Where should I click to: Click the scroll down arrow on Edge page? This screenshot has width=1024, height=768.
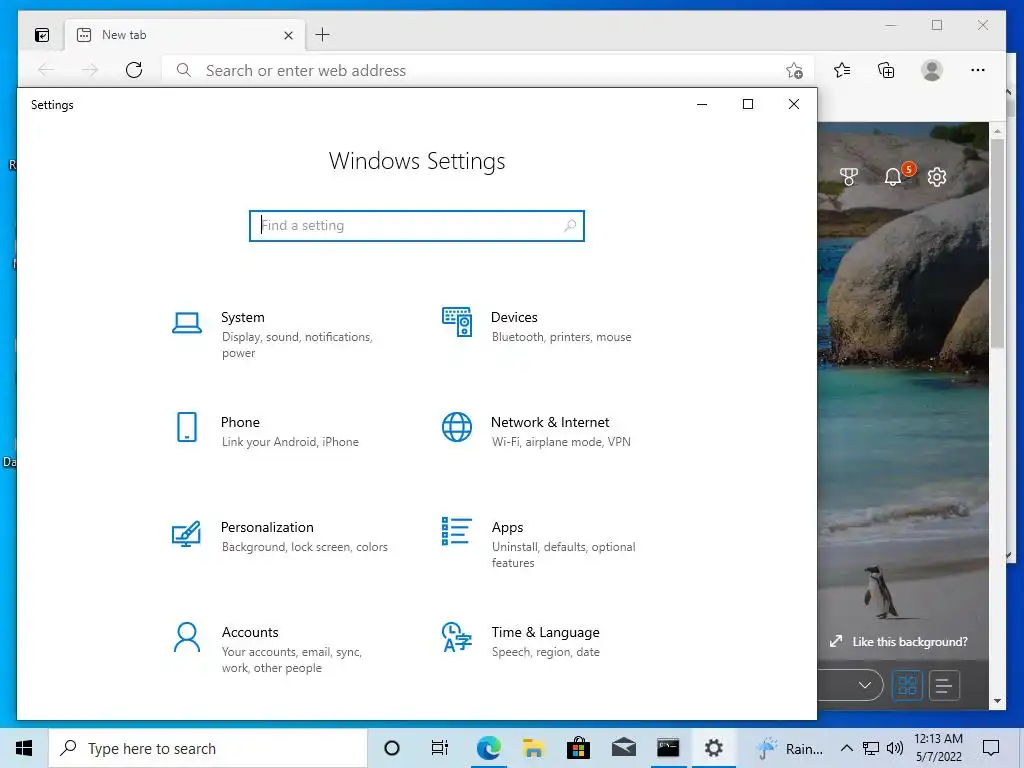coord(997,701)
